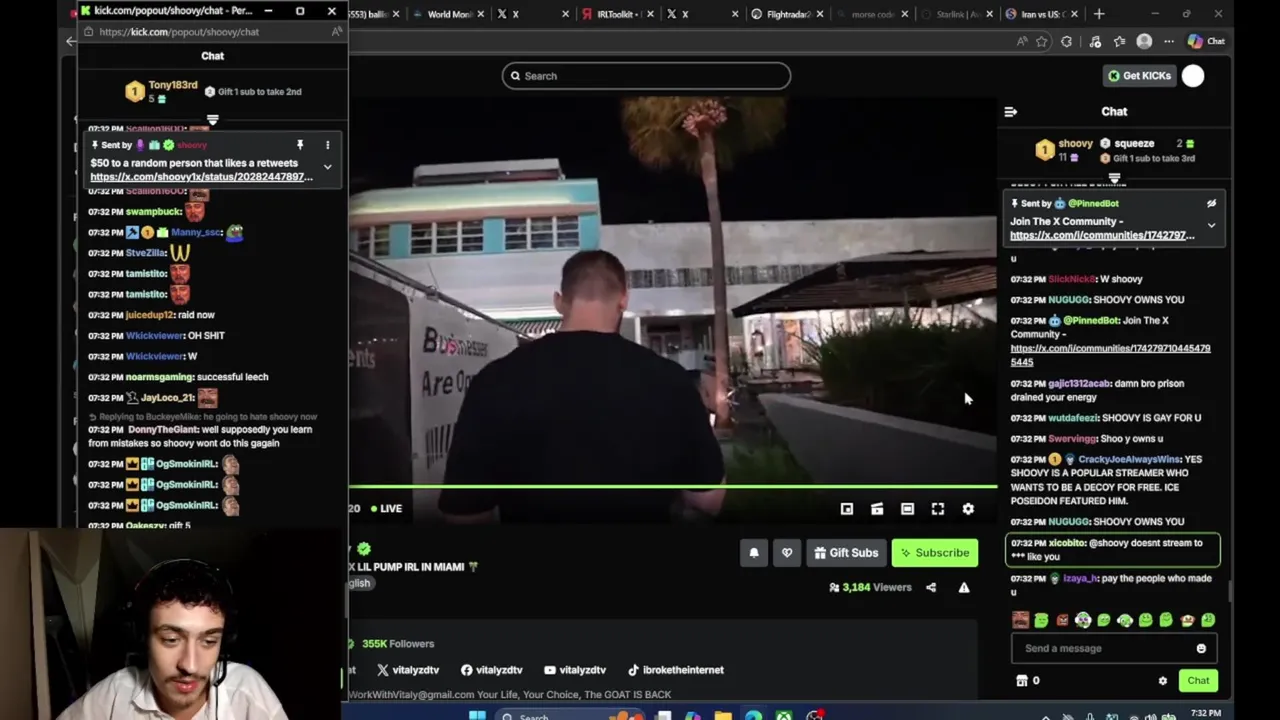Open the user profile avatar menu
The width and height of the screenshot is (1280, 720).
(1193, 76)
